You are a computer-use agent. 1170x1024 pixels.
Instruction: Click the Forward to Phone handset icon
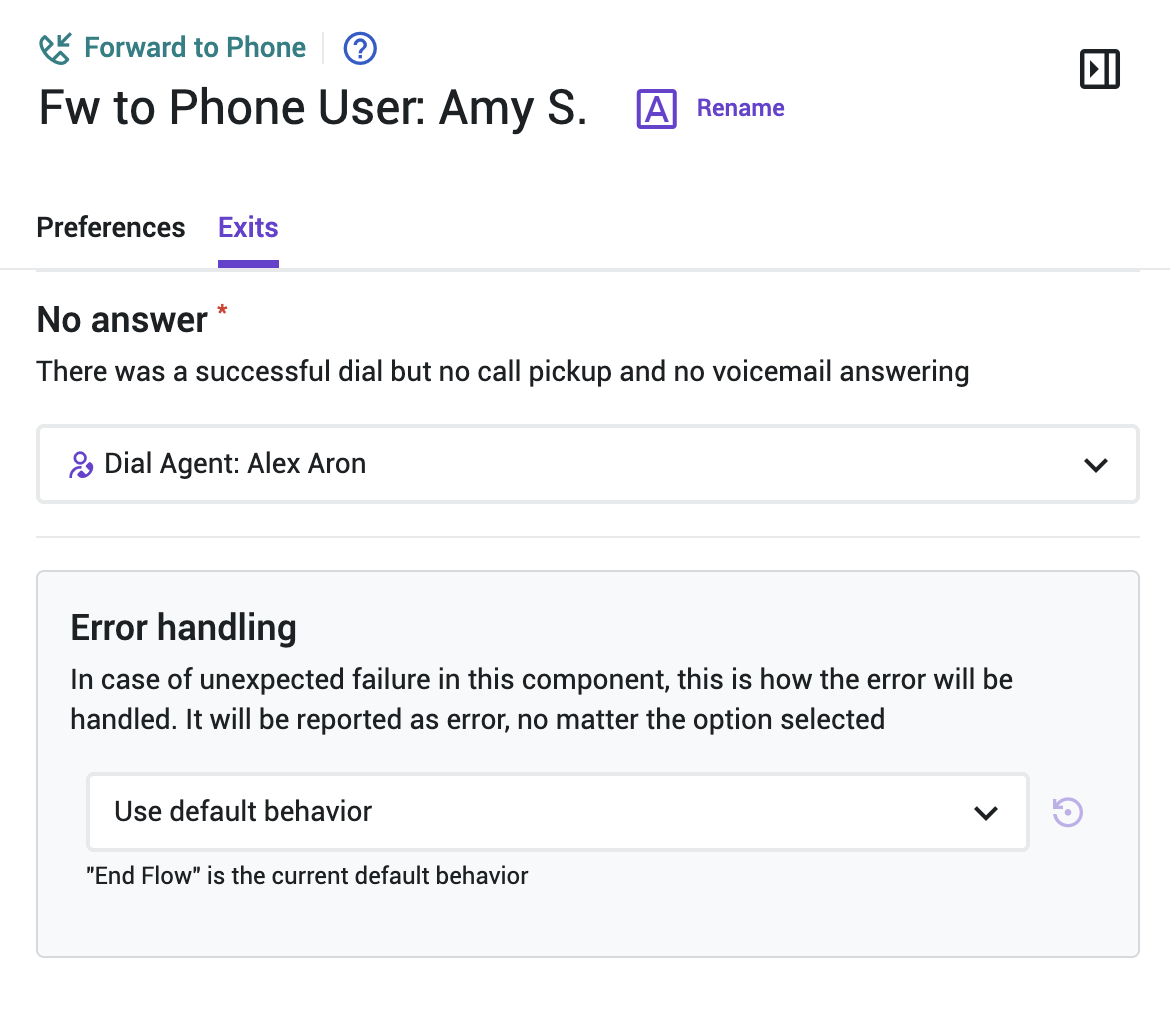(54, 49)
